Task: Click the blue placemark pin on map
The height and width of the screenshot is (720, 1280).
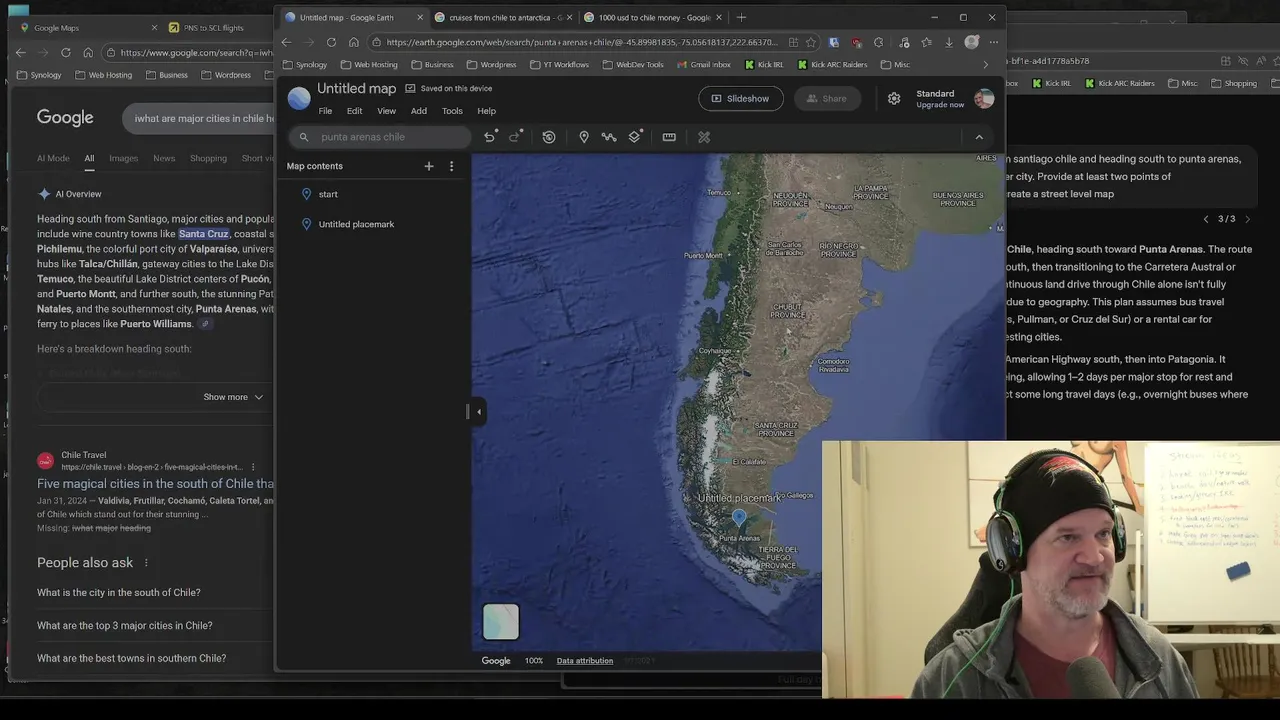Action: (739, 517)
